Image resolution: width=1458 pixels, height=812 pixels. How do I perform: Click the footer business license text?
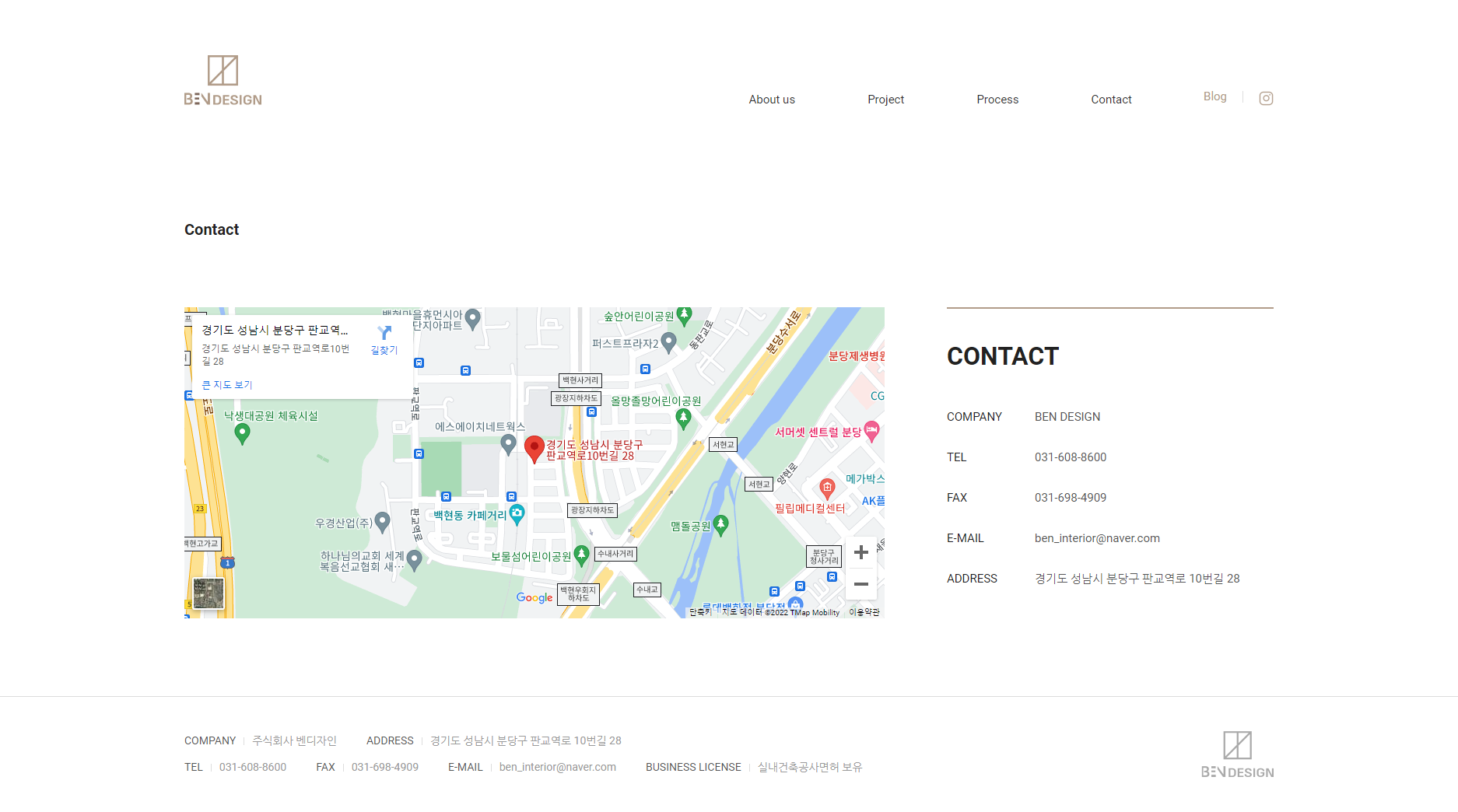click(x=810, y=767)
